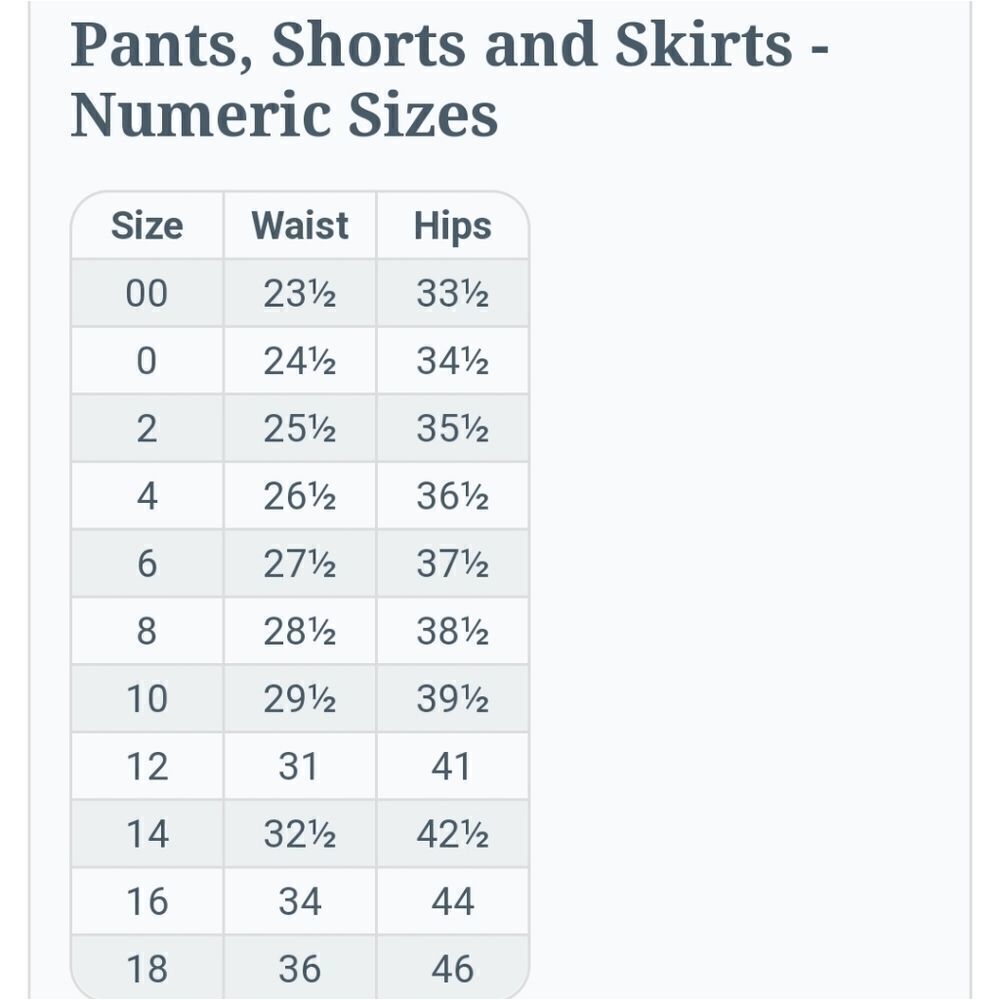
Task: Select the size 16 cell
Action: pos(147,902)
